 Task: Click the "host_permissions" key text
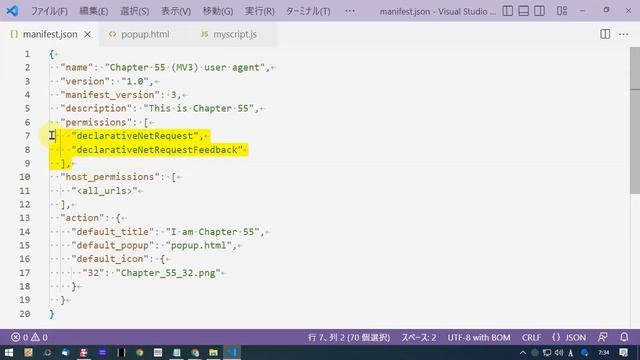pyautogui.click(x=110, y=177)
